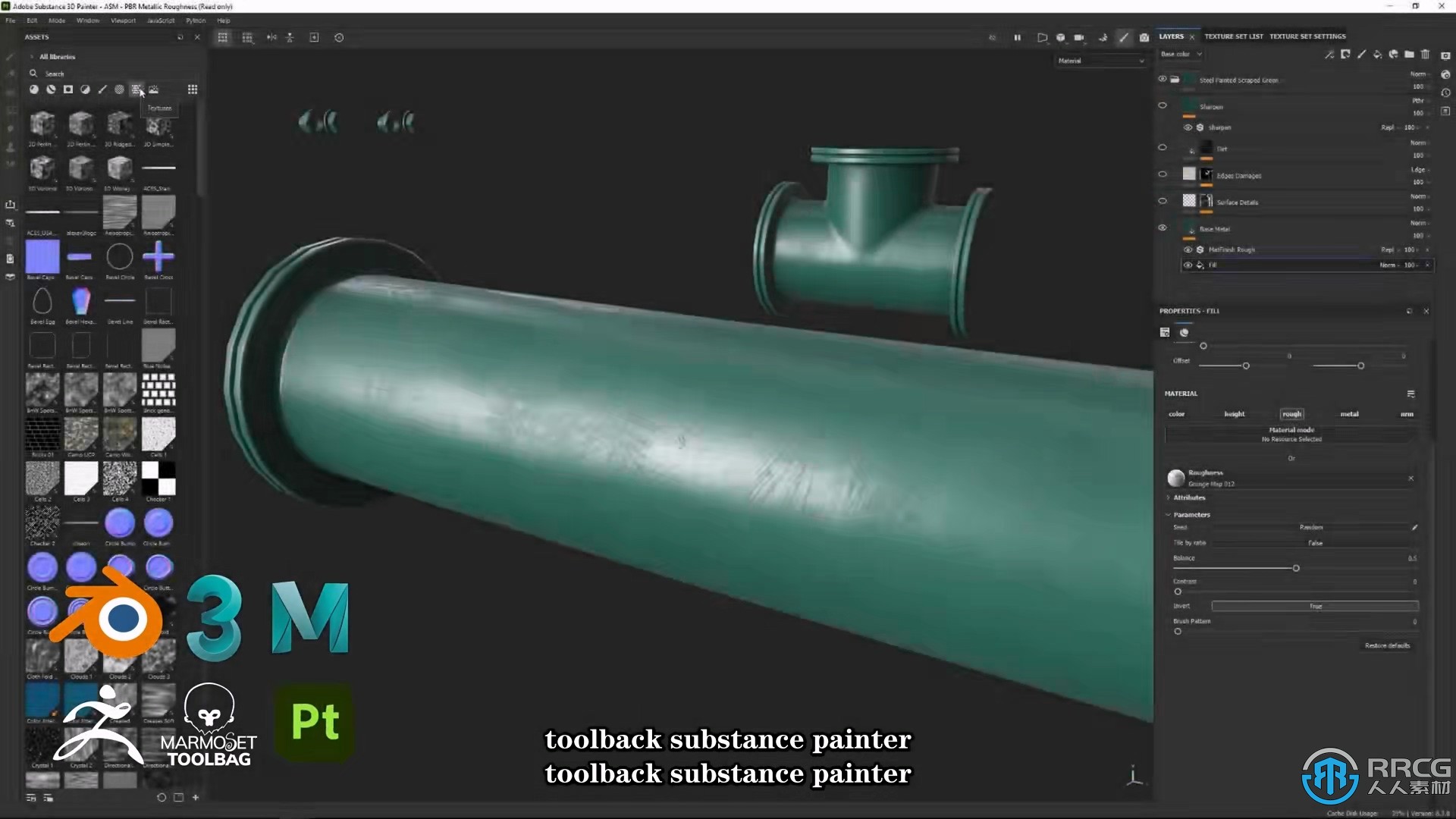Open Ldge blend mode dropdown for Edges Damages
Viewport: 1456px width, 819px height.
click(x=1420, y=170)
